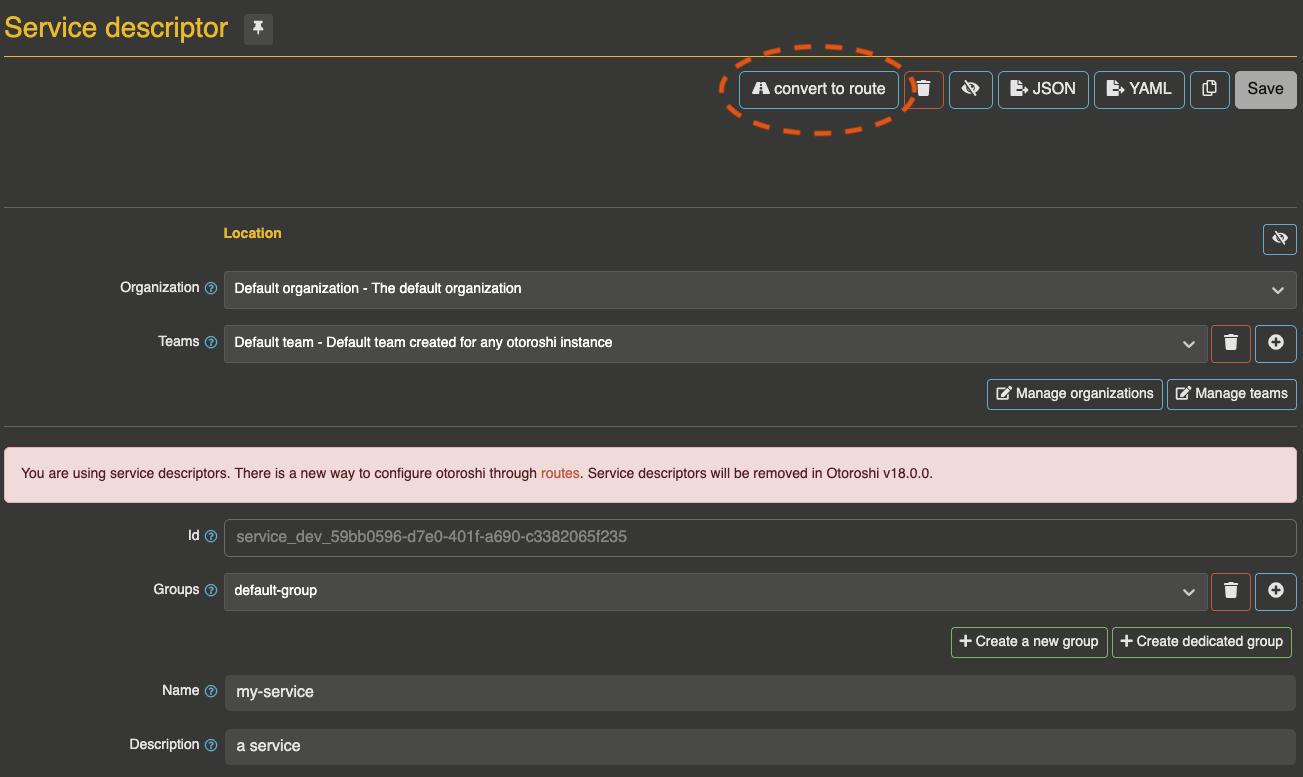Export service as YAML
This screenshot has height=777, width=1303.
tap(1139, 89)
